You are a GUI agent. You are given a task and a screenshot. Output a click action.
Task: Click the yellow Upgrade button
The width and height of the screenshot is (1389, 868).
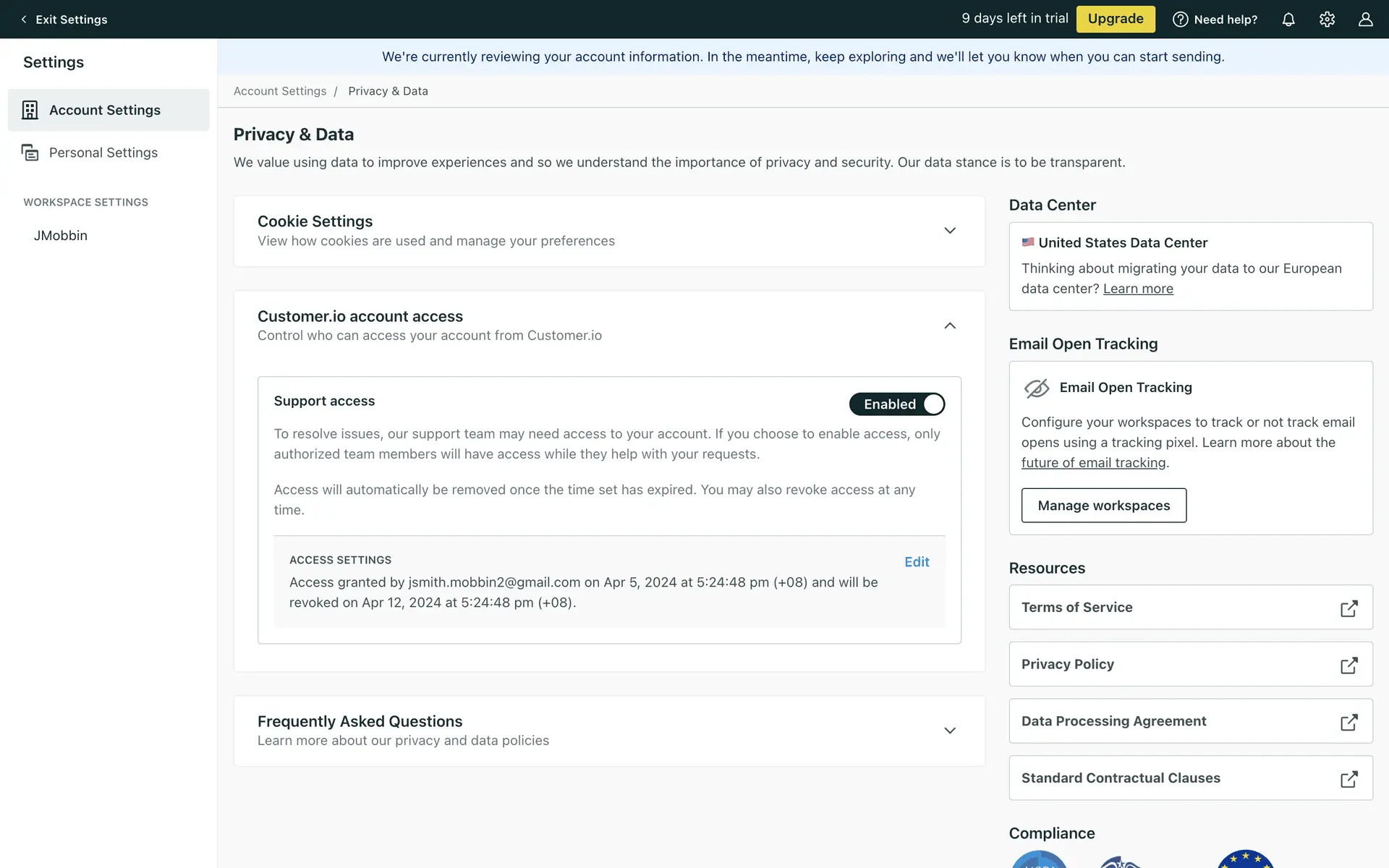click(1115, 19)
